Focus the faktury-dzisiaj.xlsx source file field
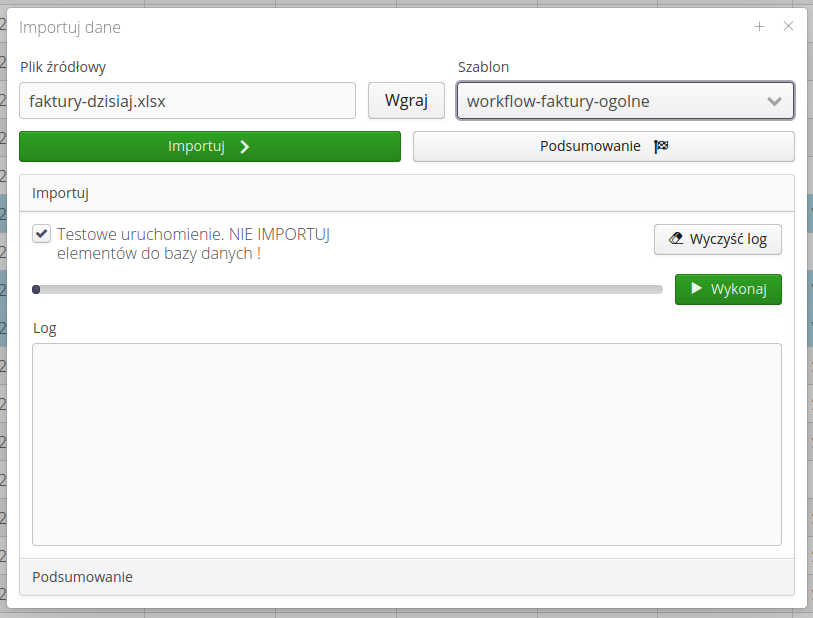The width and height of the screenshot is (813, 618). pyautogui.click(x=187, y=101)
